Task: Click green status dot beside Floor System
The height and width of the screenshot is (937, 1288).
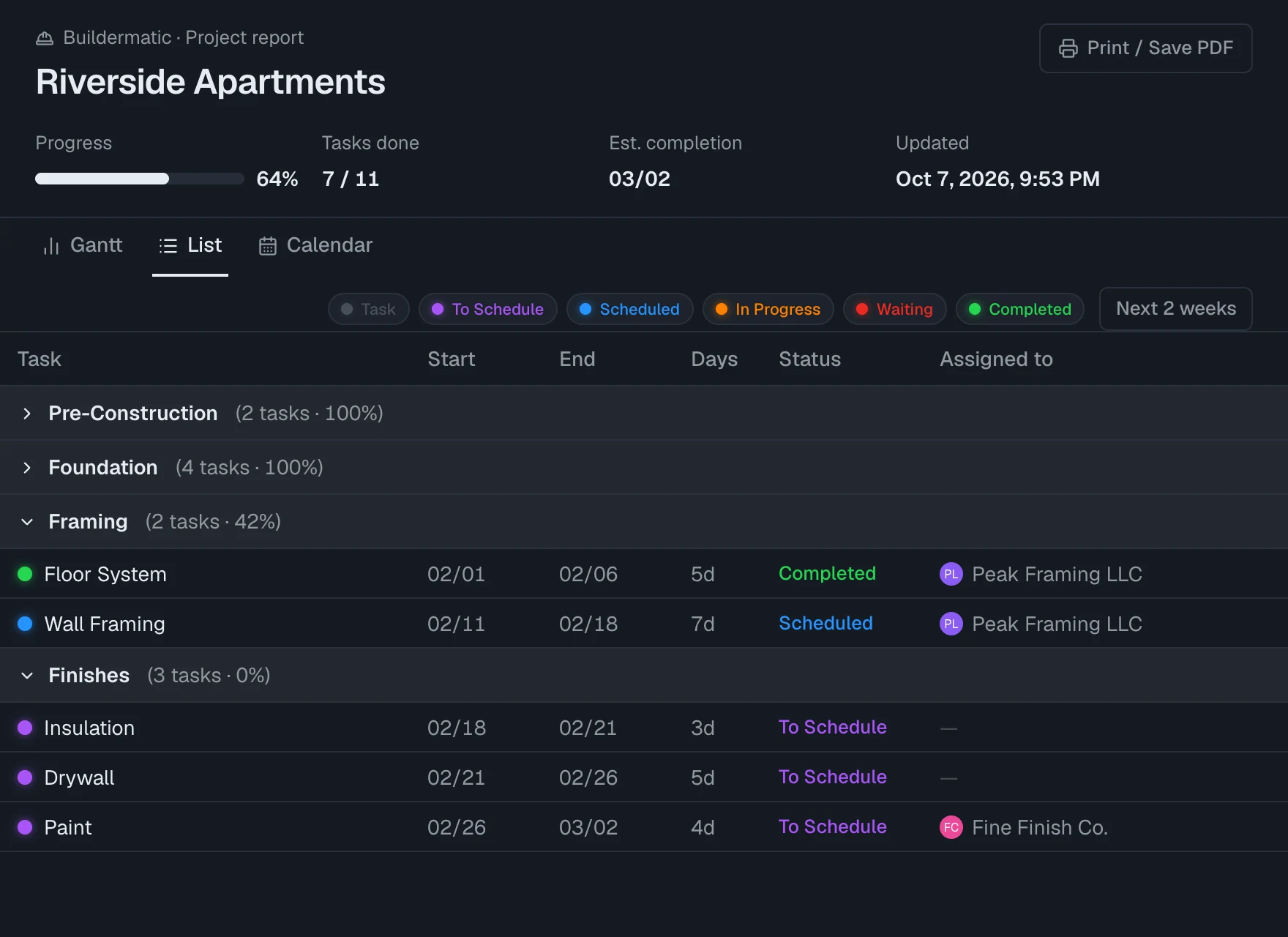Action: coord(25,574)
